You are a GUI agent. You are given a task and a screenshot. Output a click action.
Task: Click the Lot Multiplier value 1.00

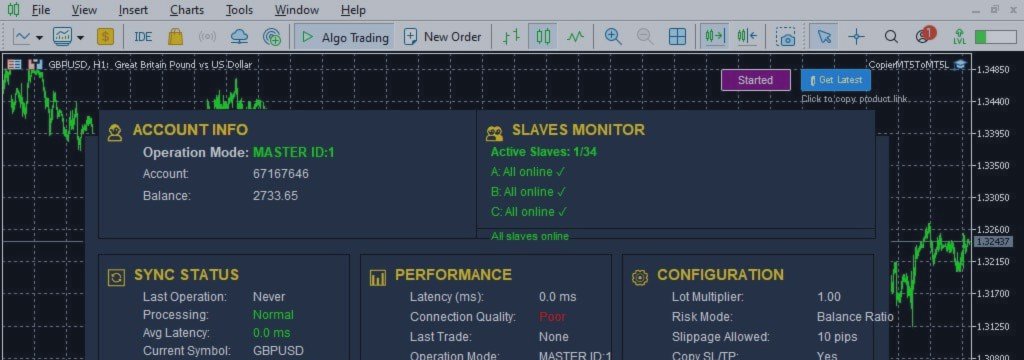click(829, 297)
